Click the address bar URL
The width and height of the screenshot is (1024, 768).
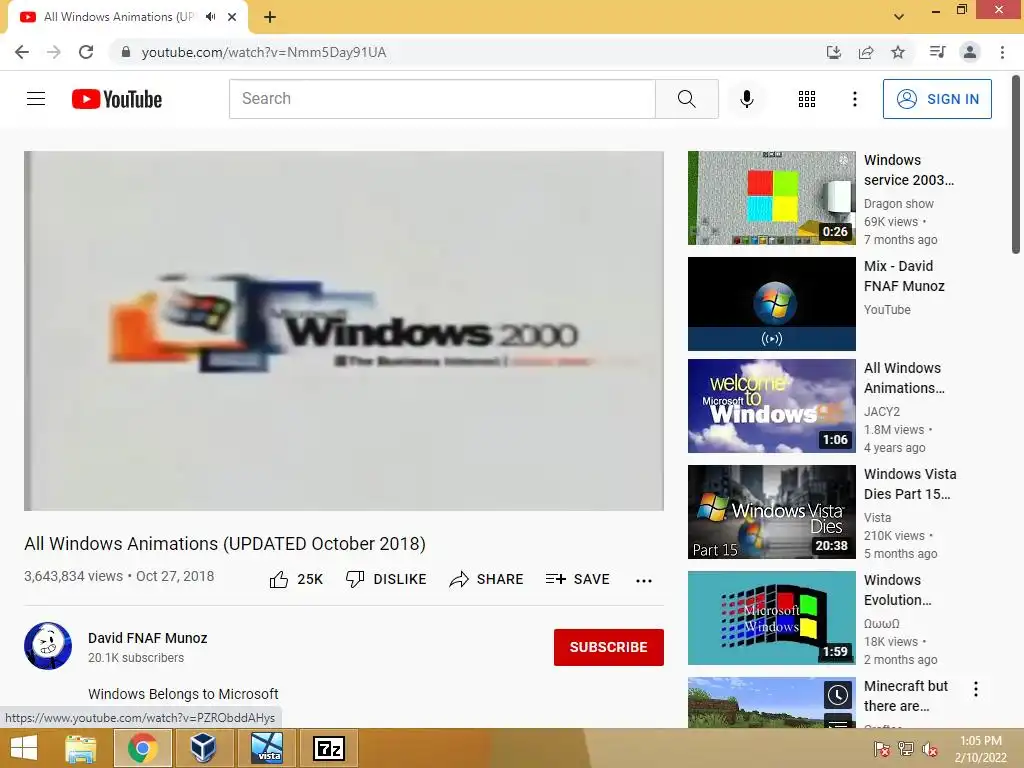pyautogui.click(x=264, y=52)
